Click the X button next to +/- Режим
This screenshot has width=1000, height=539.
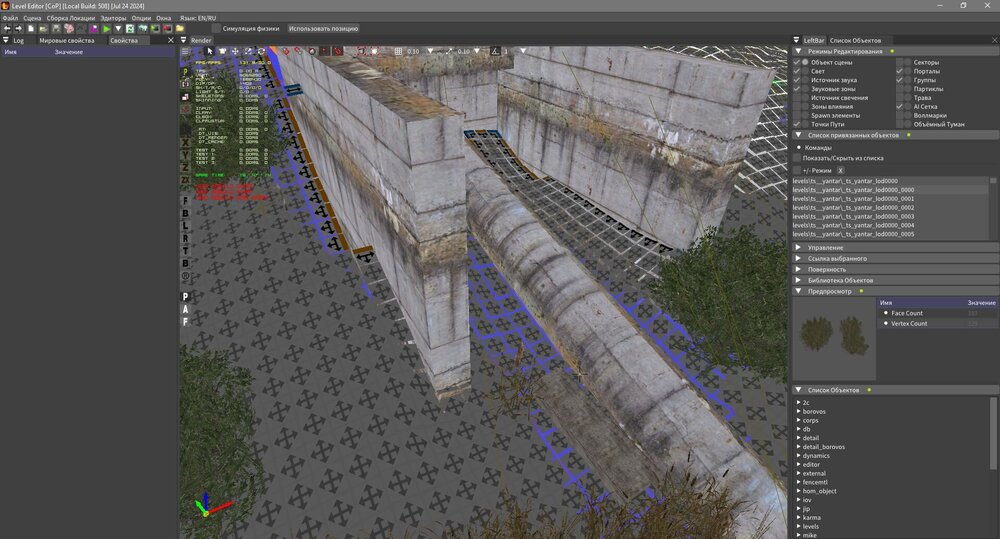(841, 170)
